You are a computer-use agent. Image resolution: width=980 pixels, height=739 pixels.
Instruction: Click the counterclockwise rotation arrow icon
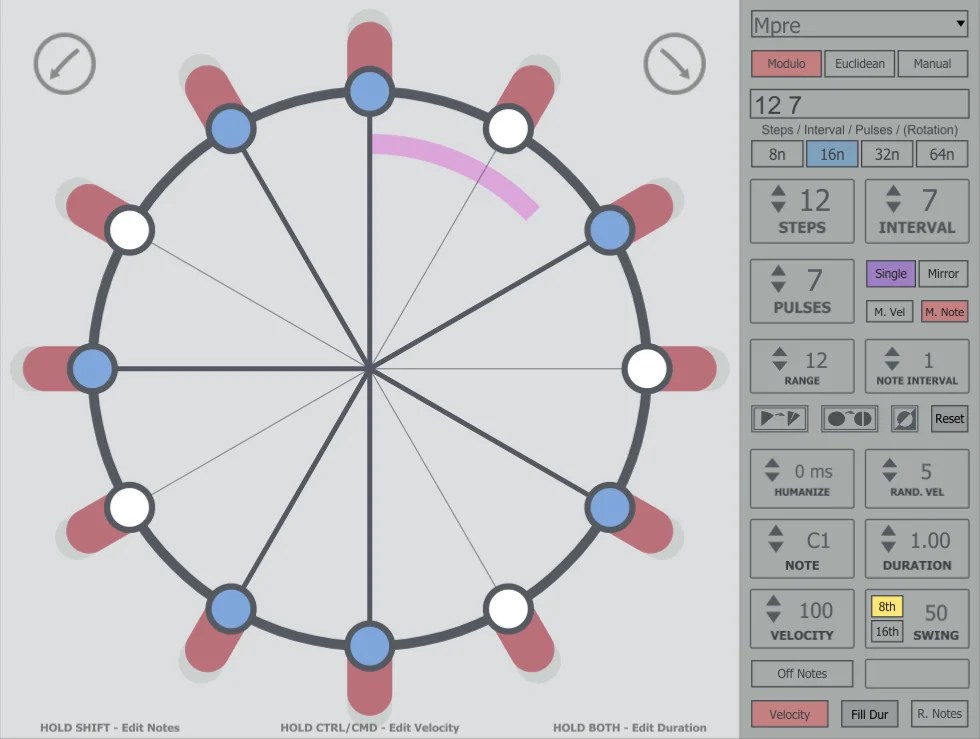click(64, 63)
